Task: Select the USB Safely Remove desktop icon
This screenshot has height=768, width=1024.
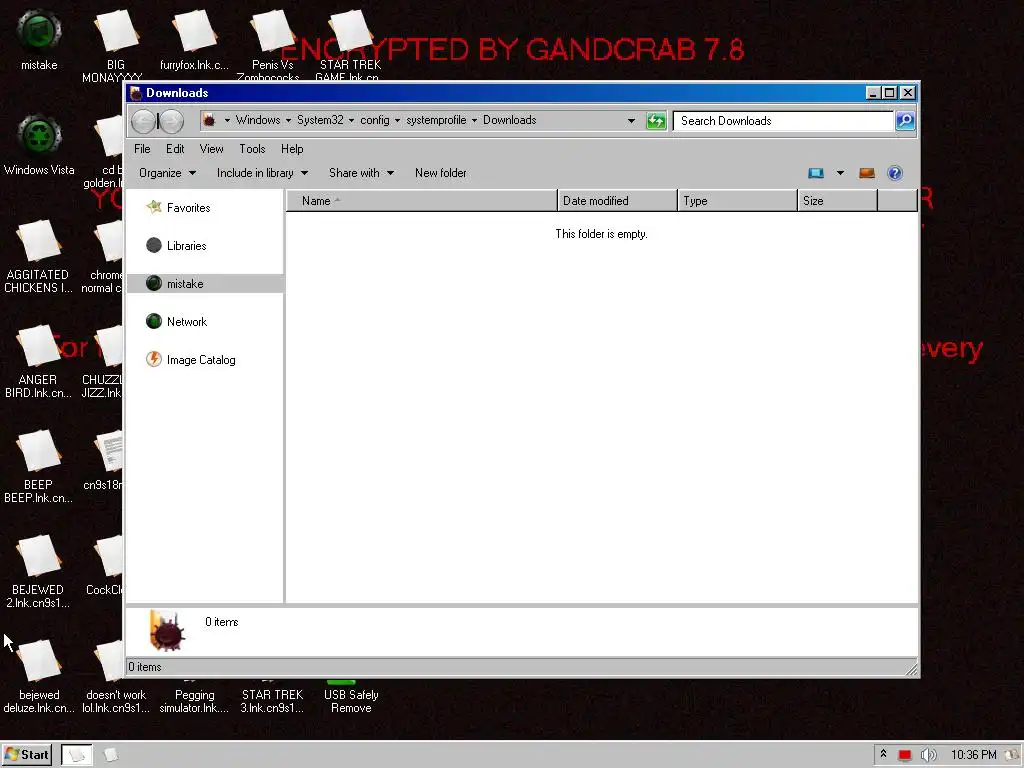Action: (351, 697)
